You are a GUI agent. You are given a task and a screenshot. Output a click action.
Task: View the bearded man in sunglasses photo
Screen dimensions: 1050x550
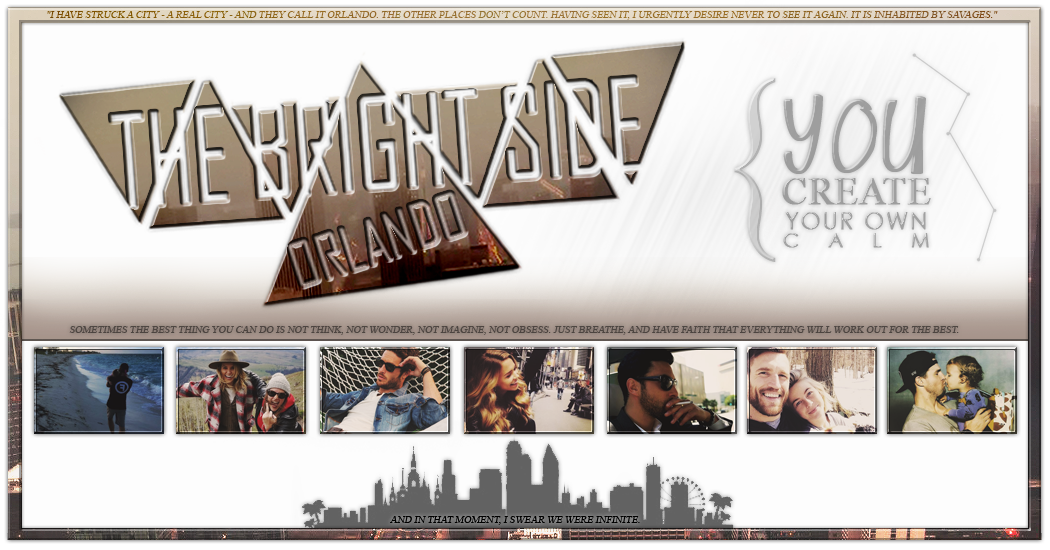pos(672,390)
